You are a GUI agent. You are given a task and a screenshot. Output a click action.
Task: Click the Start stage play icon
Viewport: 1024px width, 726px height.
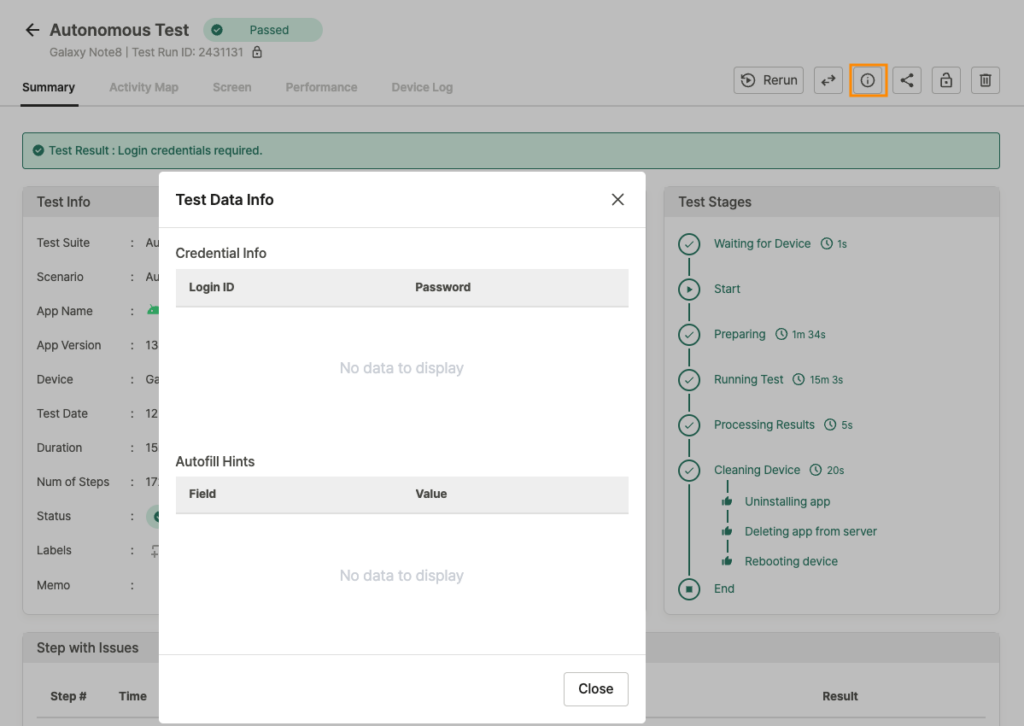(689, 289)
